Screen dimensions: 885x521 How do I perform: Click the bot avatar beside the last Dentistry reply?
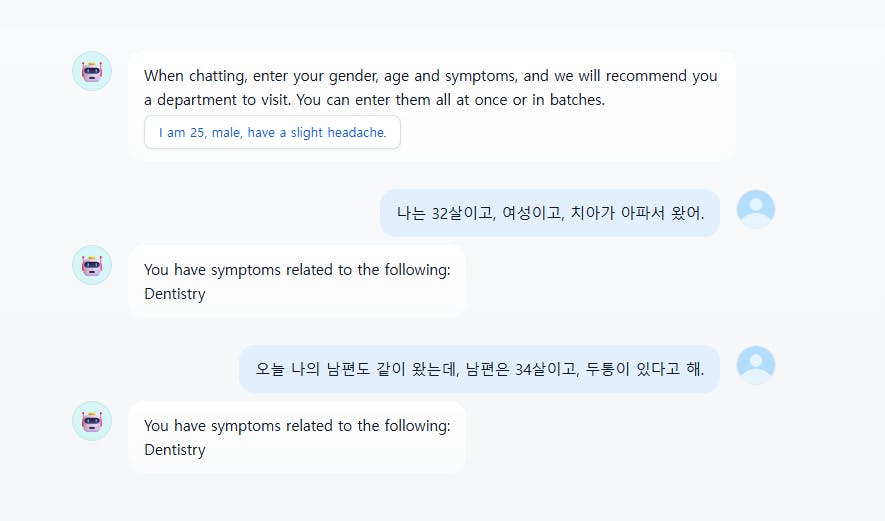click(x=92, y=421)
